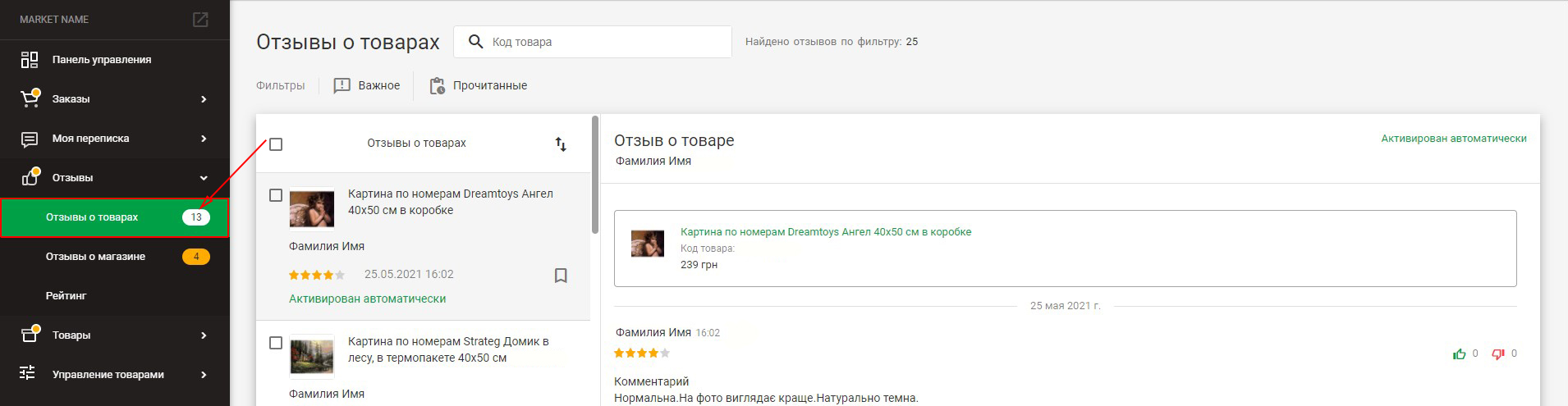
Task: Click the angel painting thumbnail in the review list
Action: [x=312, y=209]
